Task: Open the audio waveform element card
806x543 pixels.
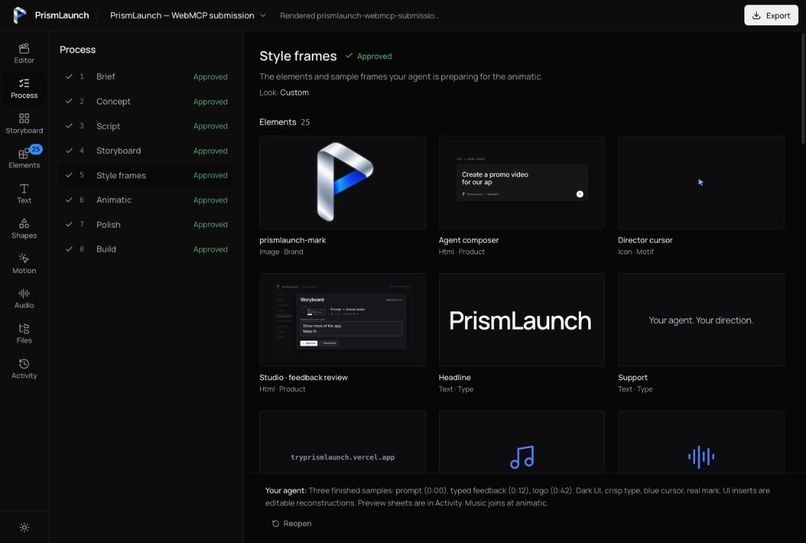Action: [701, 441]
